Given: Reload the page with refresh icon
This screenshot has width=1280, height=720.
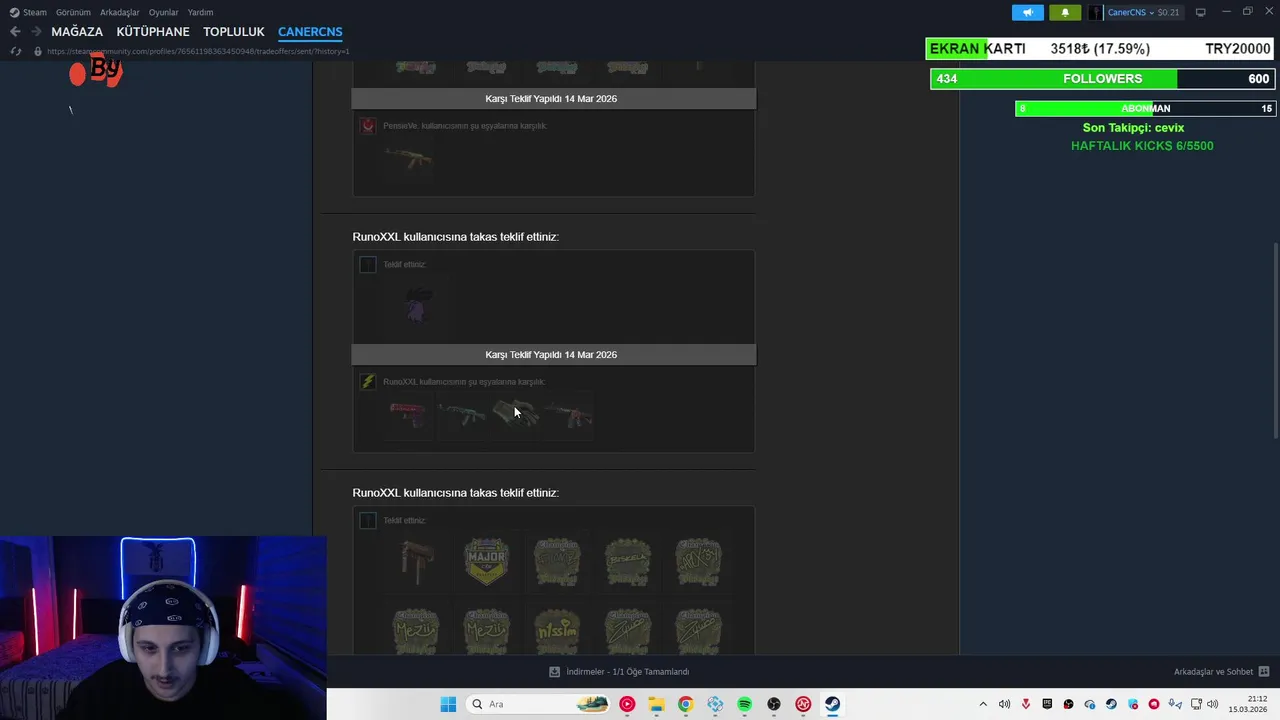Looking at the screenshot, I should point(15,51).
